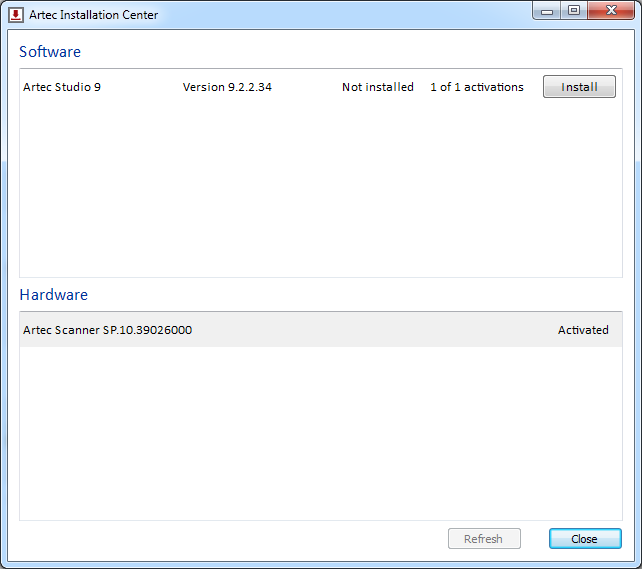Click the Not installed status
Screen dimensions: 642x569
378,87
